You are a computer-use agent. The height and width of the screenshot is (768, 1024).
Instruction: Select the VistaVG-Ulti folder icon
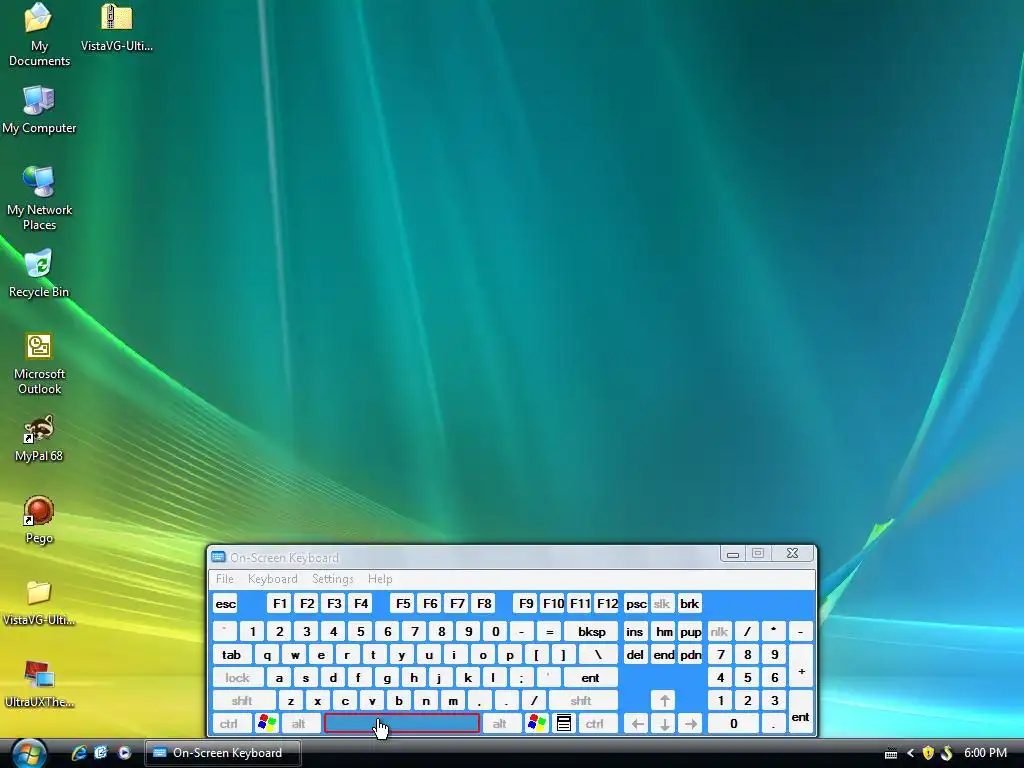tap(39, 603)
